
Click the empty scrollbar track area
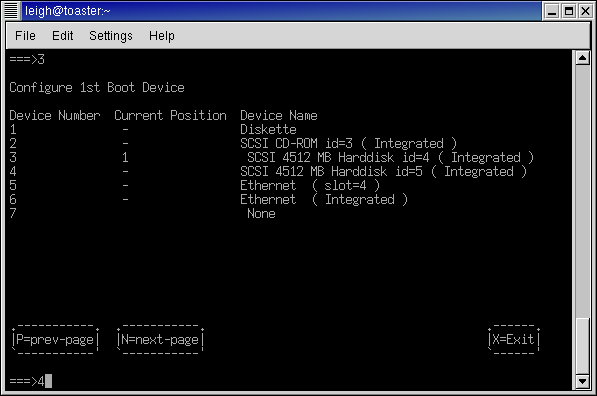click(x=582, y=190)
